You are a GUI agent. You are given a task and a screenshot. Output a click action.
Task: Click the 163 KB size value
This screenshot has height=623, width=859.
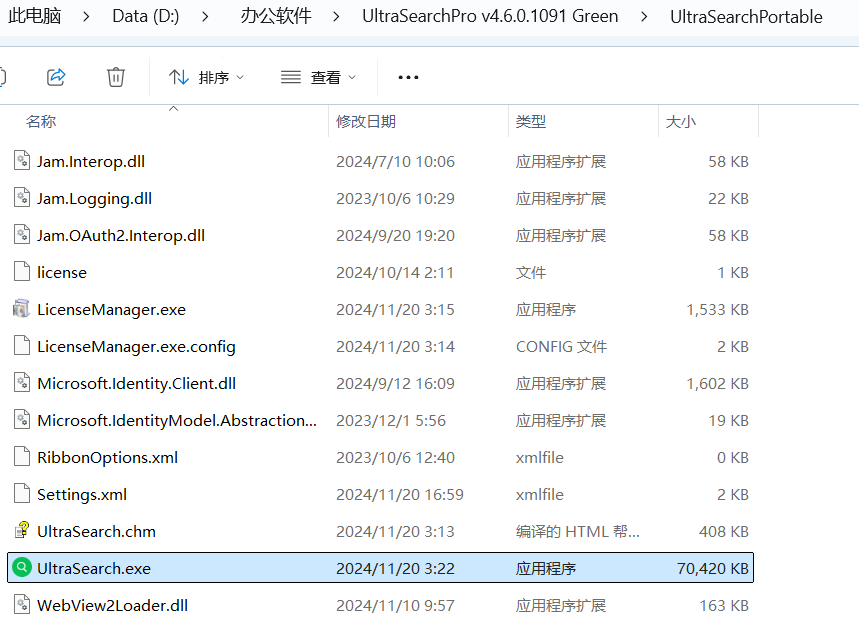point(724,605)
